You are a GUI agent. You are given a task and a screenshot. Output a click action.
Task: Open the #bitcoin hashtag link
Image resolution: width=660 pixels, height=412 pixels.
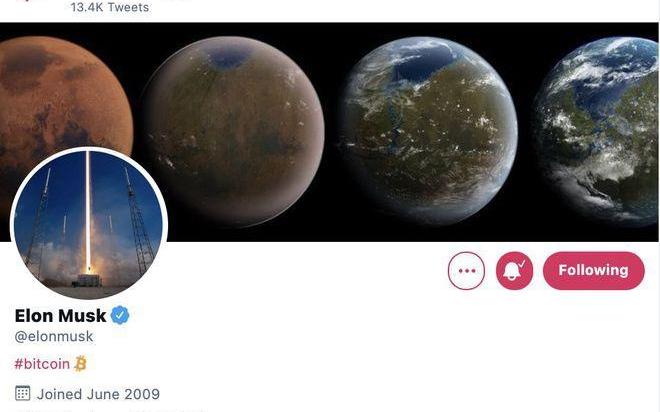click(x=42, y=364)
